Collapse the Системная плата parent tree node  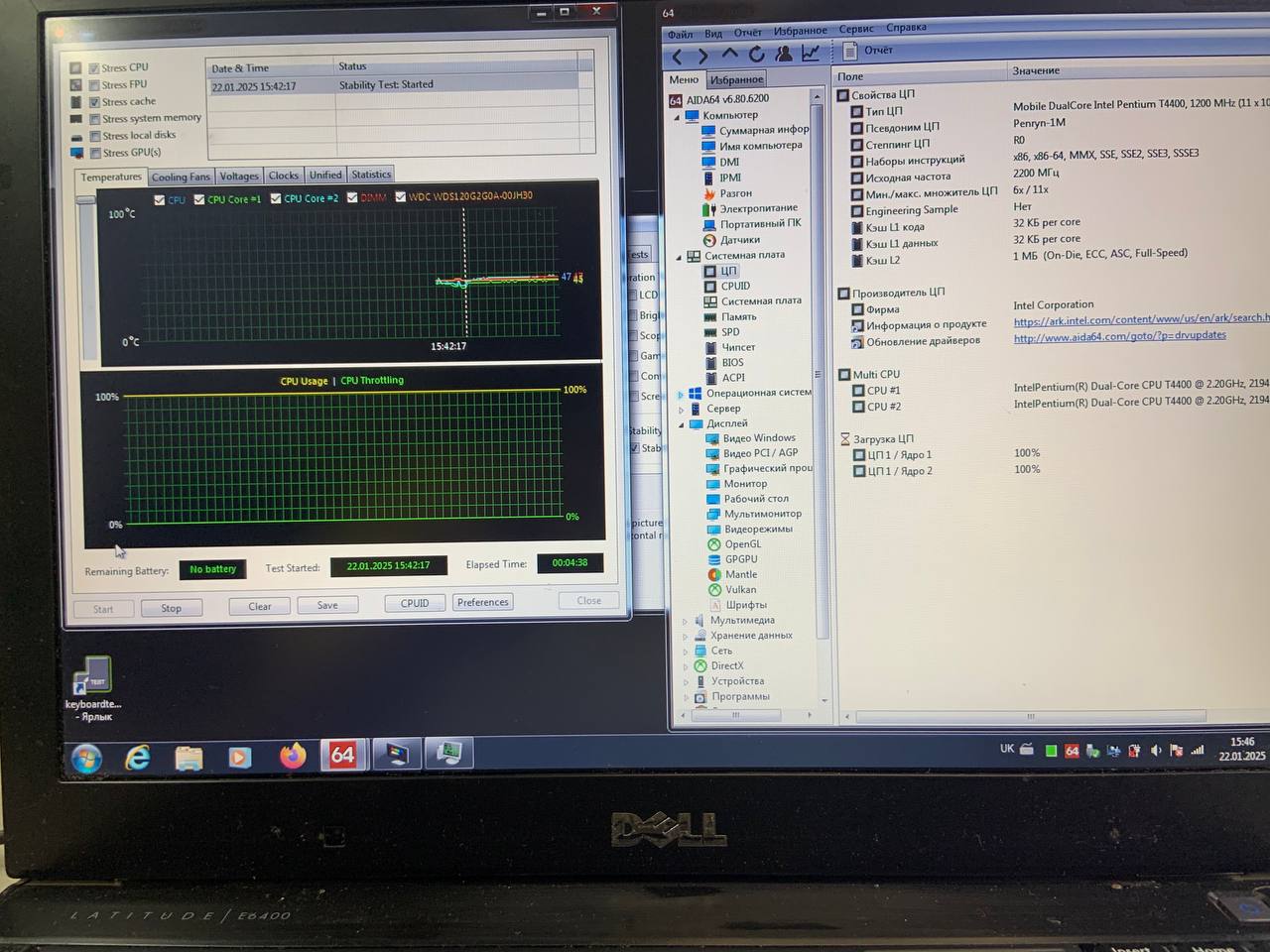point(680,257)
